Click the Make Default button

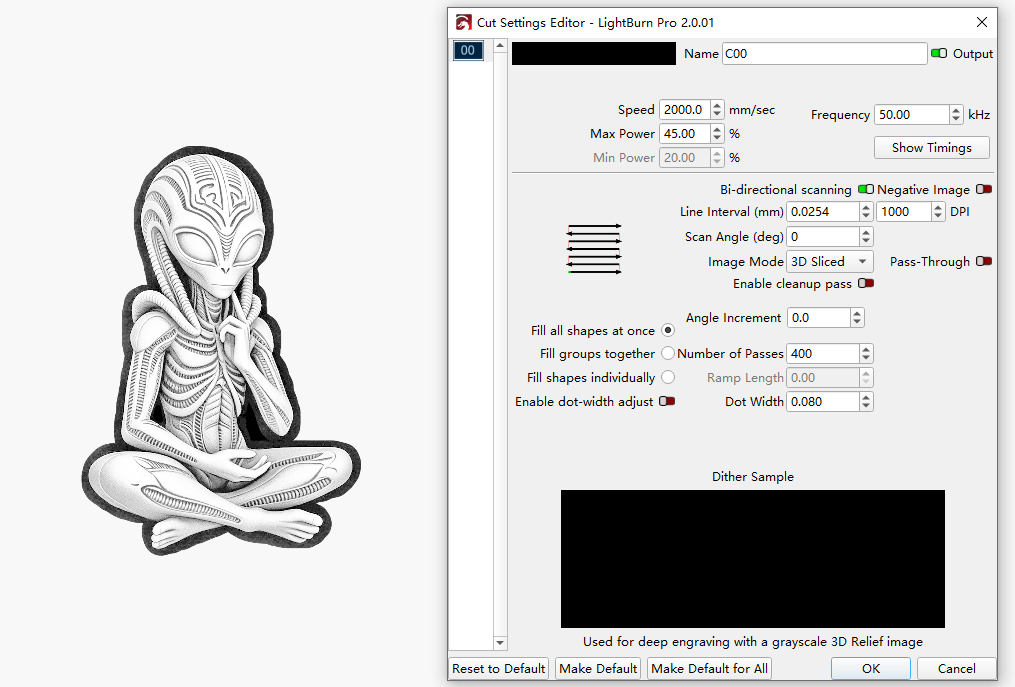point(598,668)
